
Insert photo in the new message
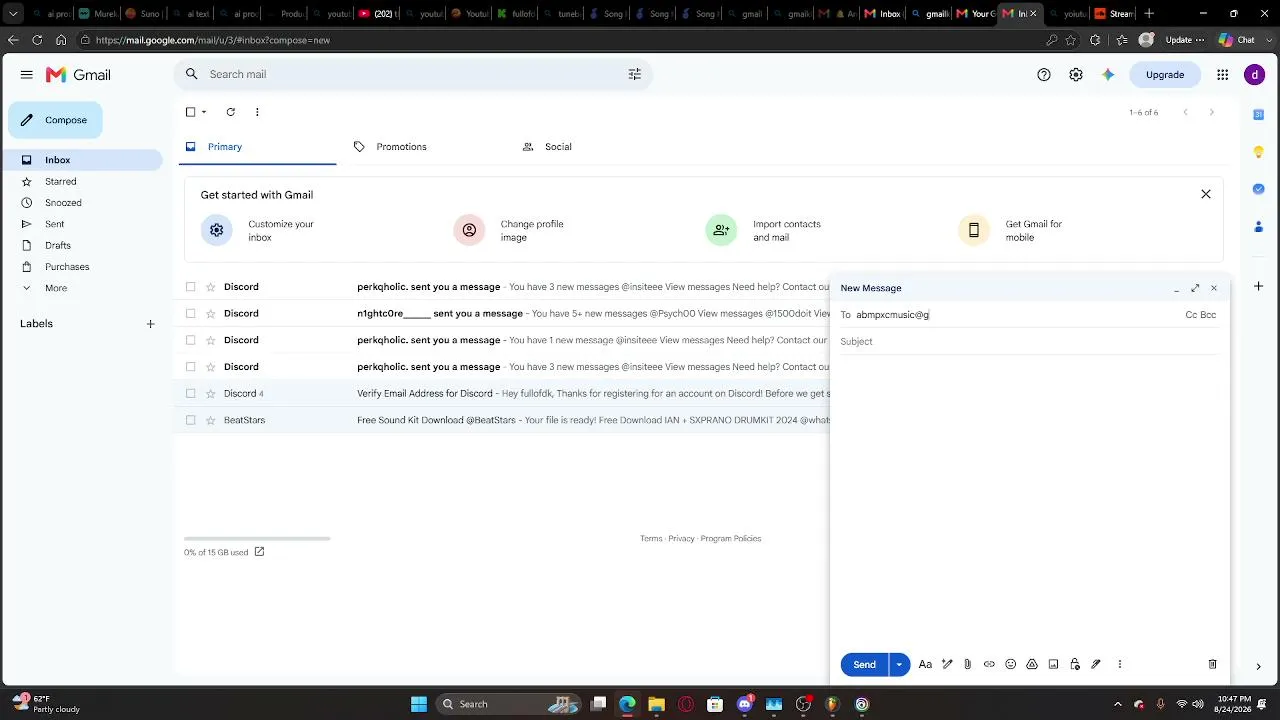[x=1053, y=664]
